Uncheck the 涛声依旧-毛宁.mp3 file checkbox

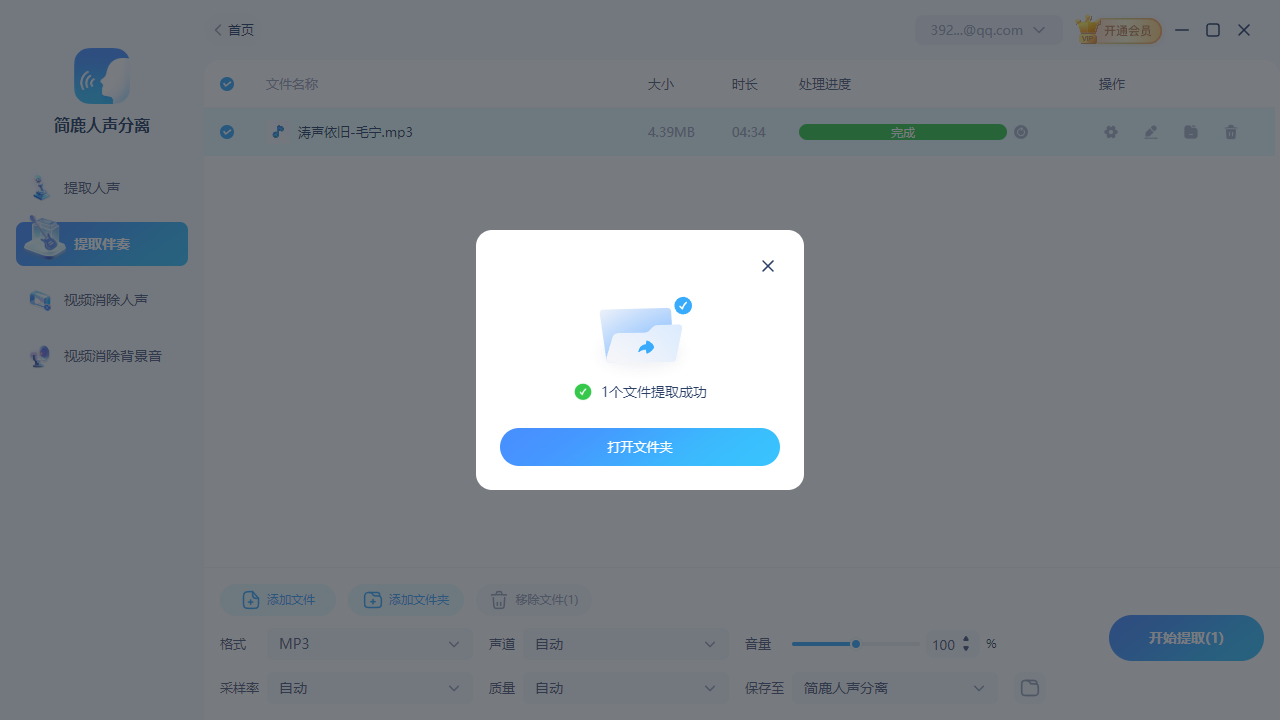point(227,131)
